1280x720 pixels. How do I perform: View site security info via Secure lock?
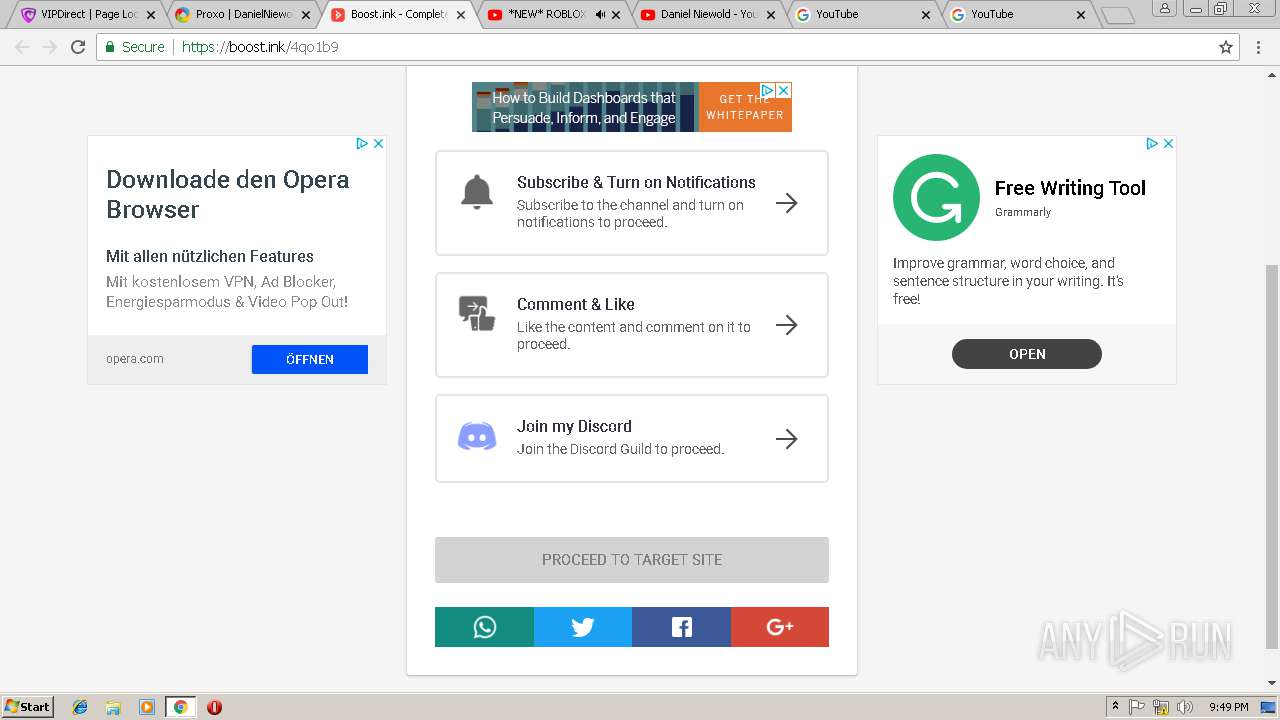point(134,47)
